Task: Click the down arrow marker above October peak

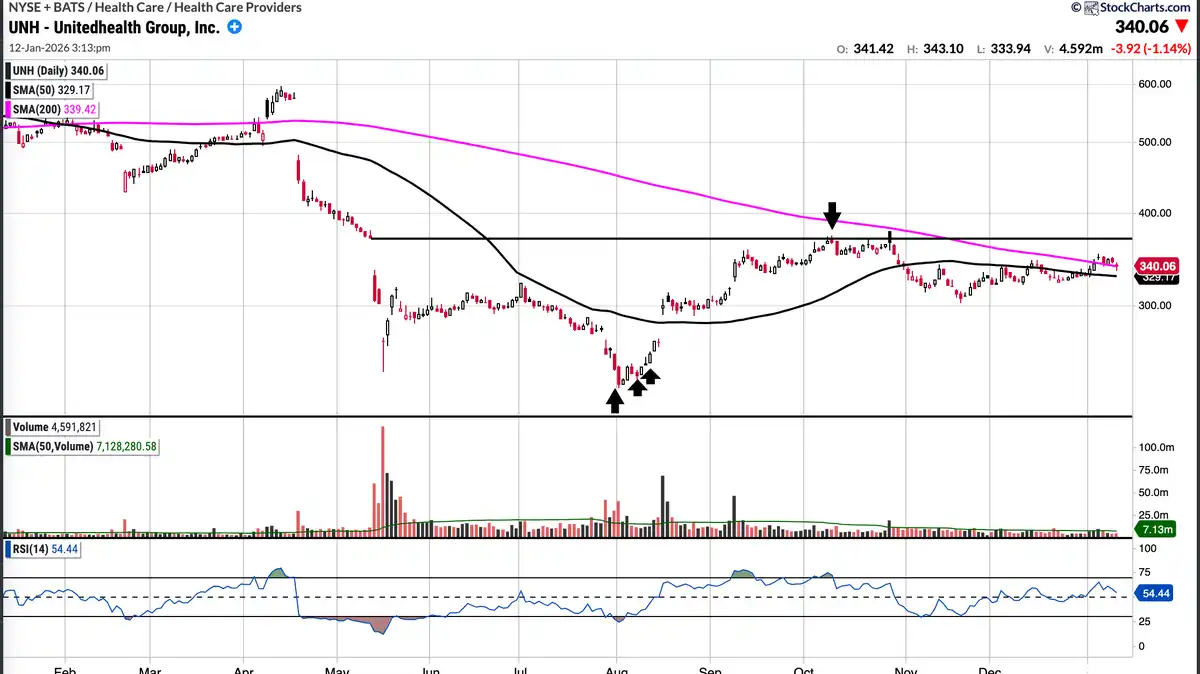Action: [832, 214]
